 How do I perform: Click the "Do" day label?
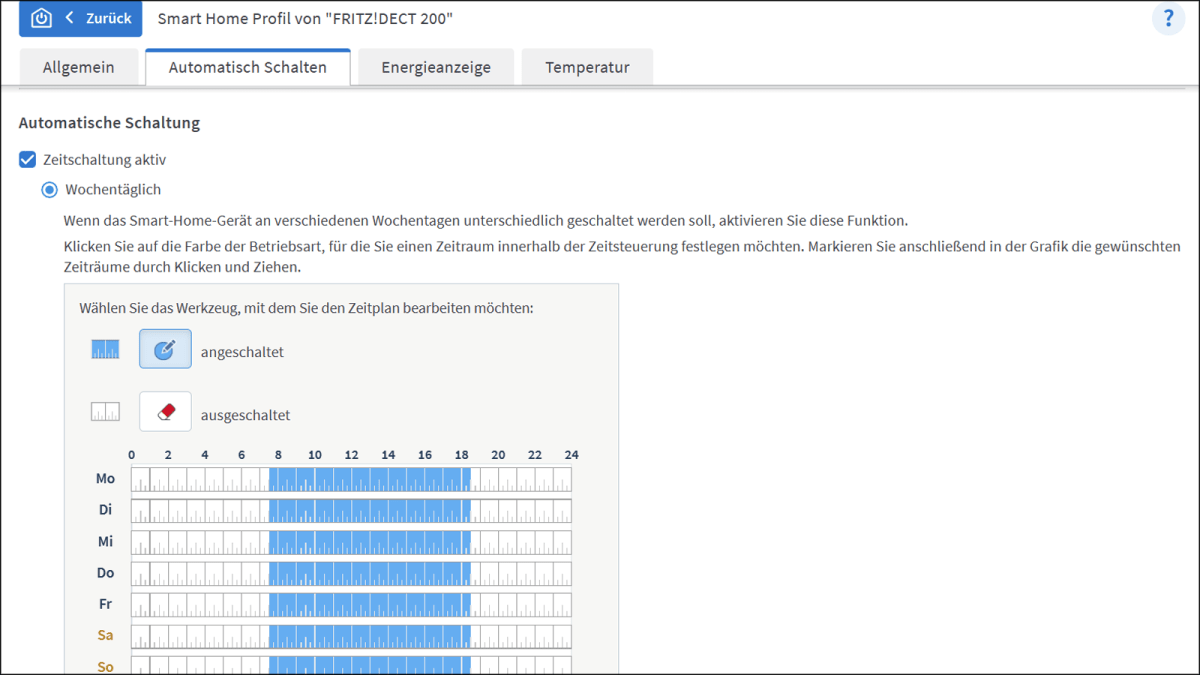(105, 572)
